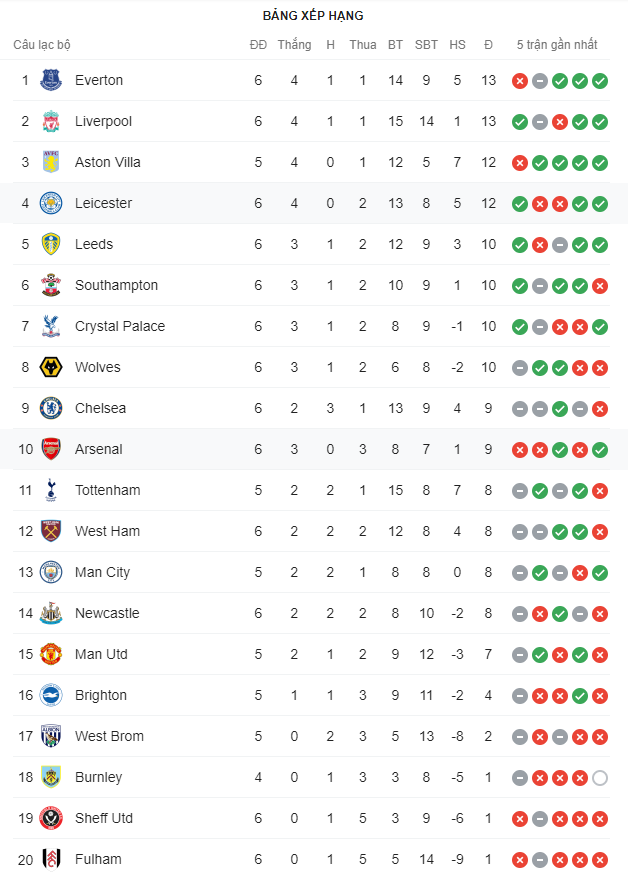
Task: Click Burnley's empty upcoming match circle
Action: pos(600,778)
